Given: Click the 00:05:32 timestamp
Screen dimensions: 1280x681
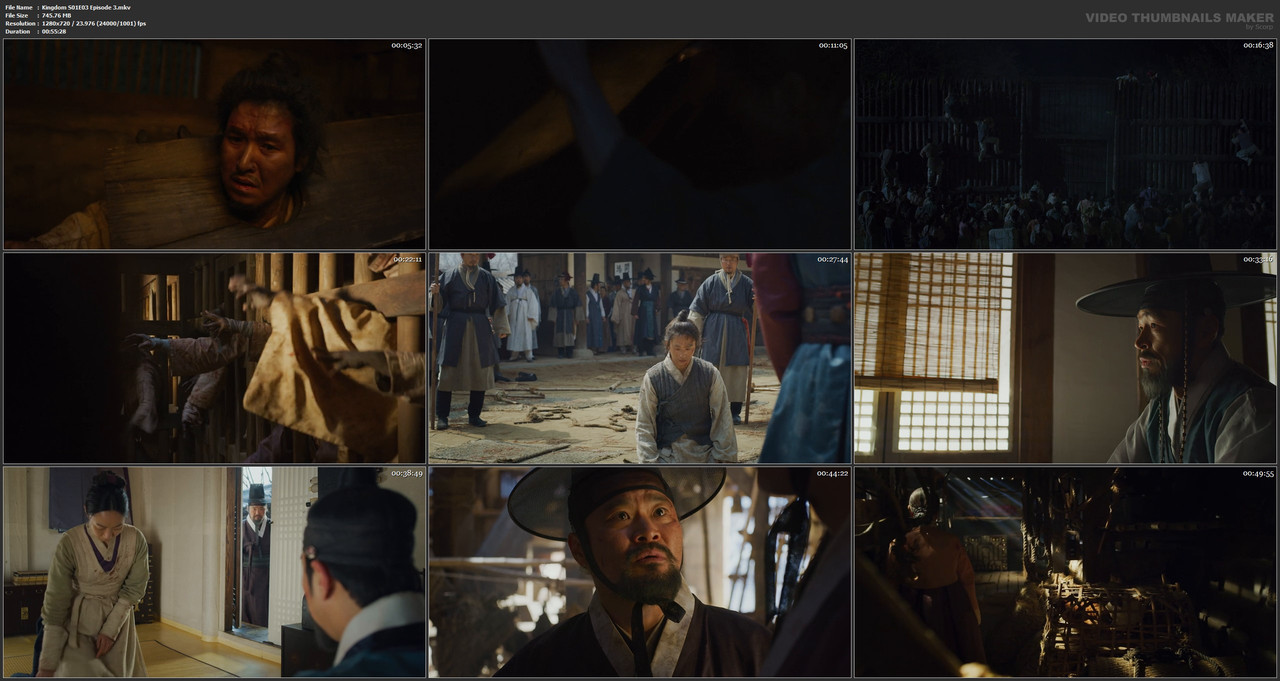Looking at the screenshot, I should point(407,45).
